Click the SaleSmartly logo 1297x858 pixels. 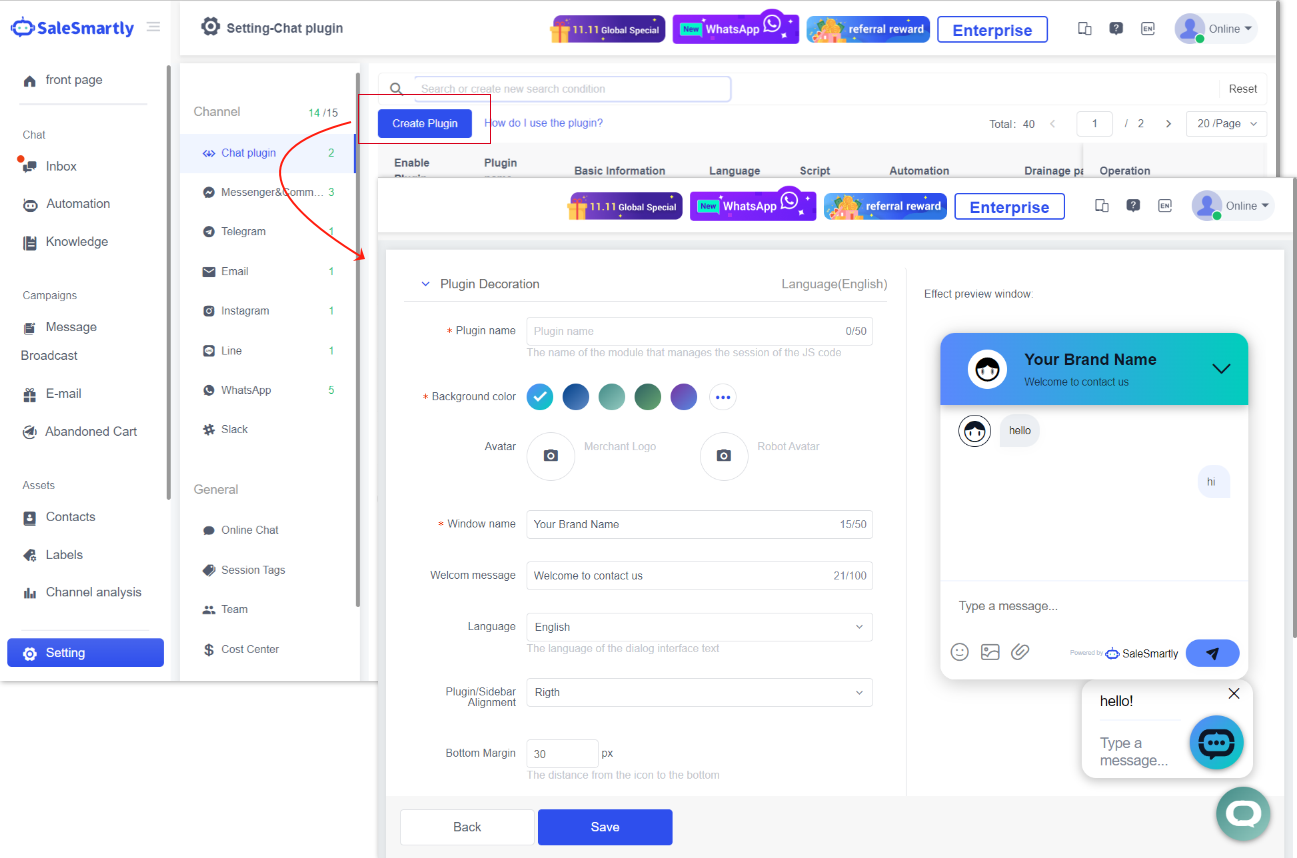pyautogui.click(x=71, y=27)
